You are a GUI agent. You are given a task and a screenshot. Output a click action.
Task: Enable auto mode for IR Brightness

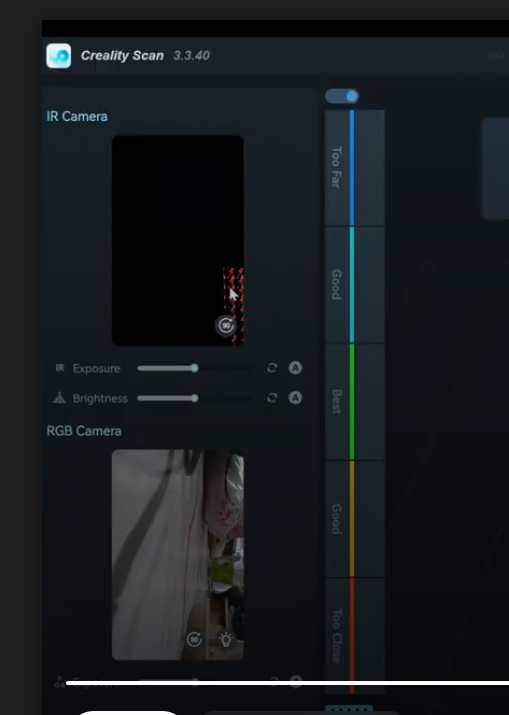[x=295, y=398]
